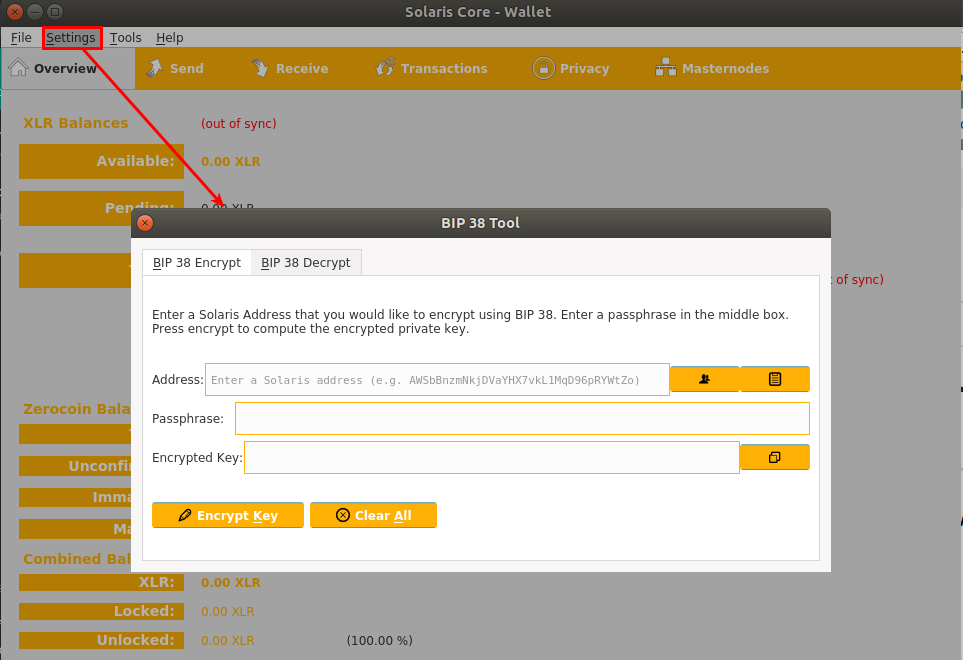Minimize the Solaris Core wallet window
This screenshot has width=963, height=660.
[35, 12]
